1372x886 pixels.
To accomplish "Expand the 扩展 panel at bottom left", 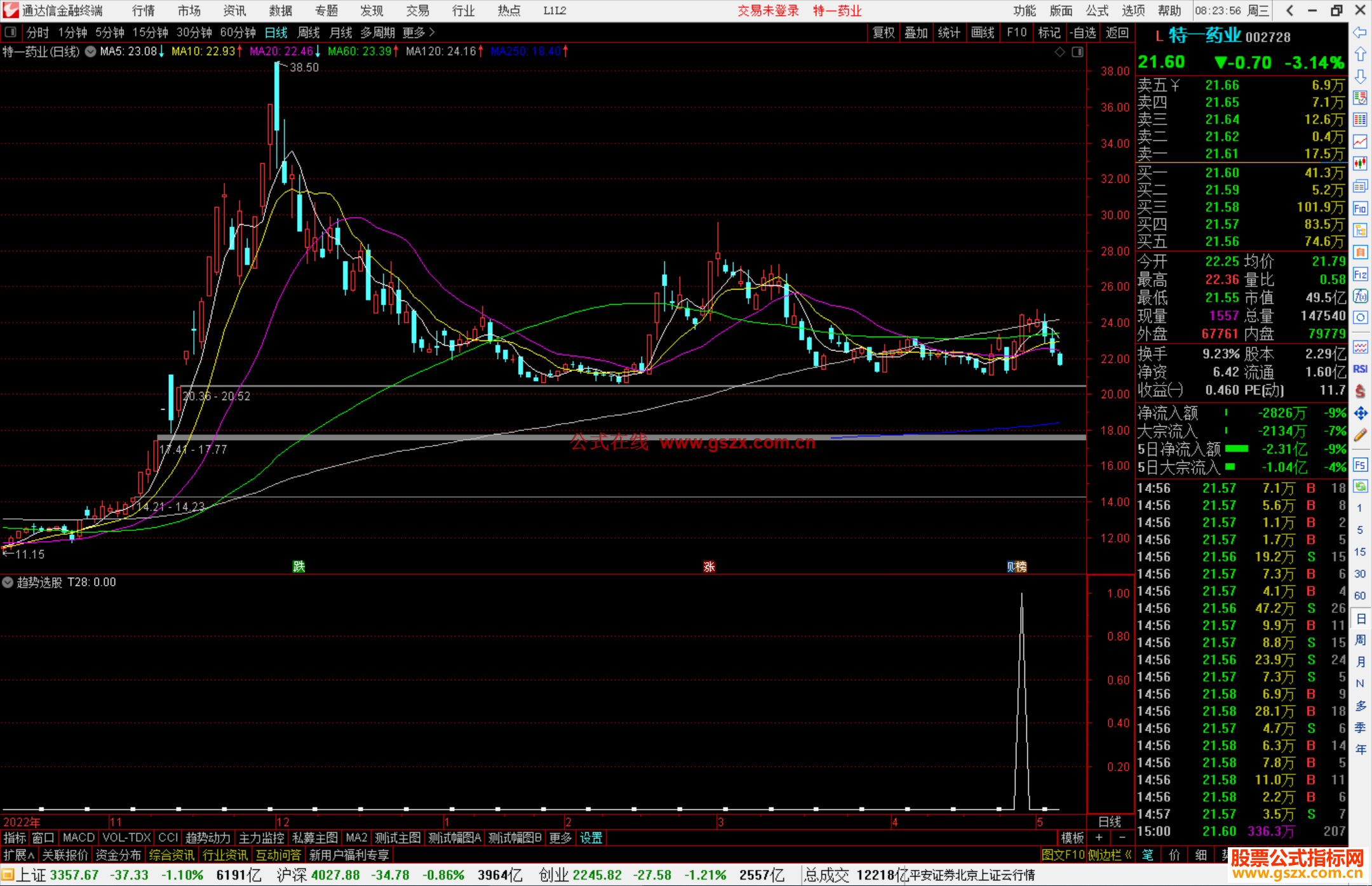I will (19, 856).
